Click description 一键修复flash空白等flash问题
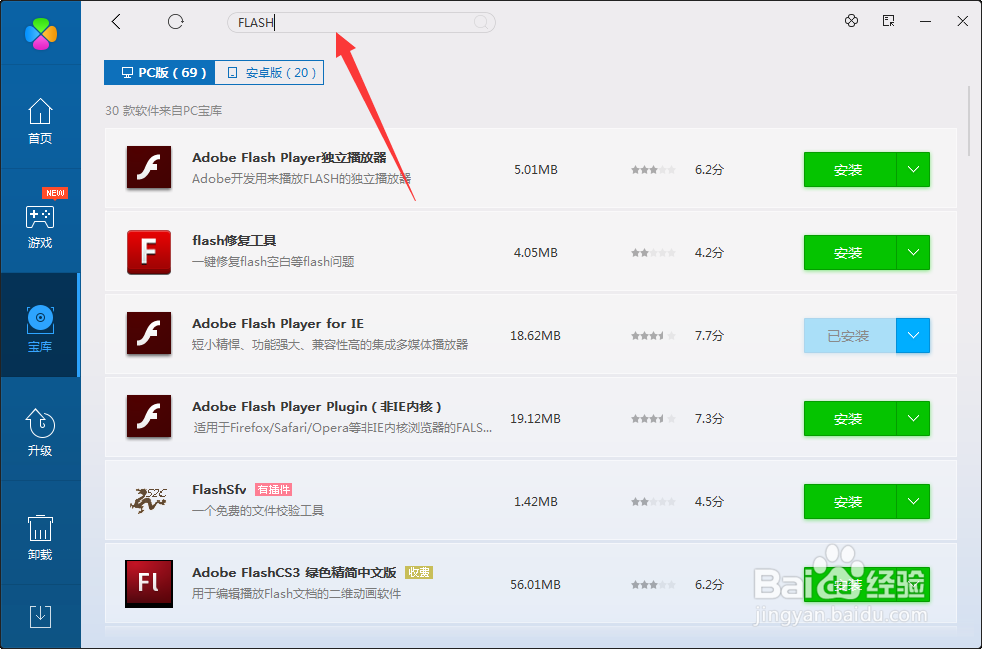The width and height of the screenshot is (982, 649). click(x=273, y=262)
